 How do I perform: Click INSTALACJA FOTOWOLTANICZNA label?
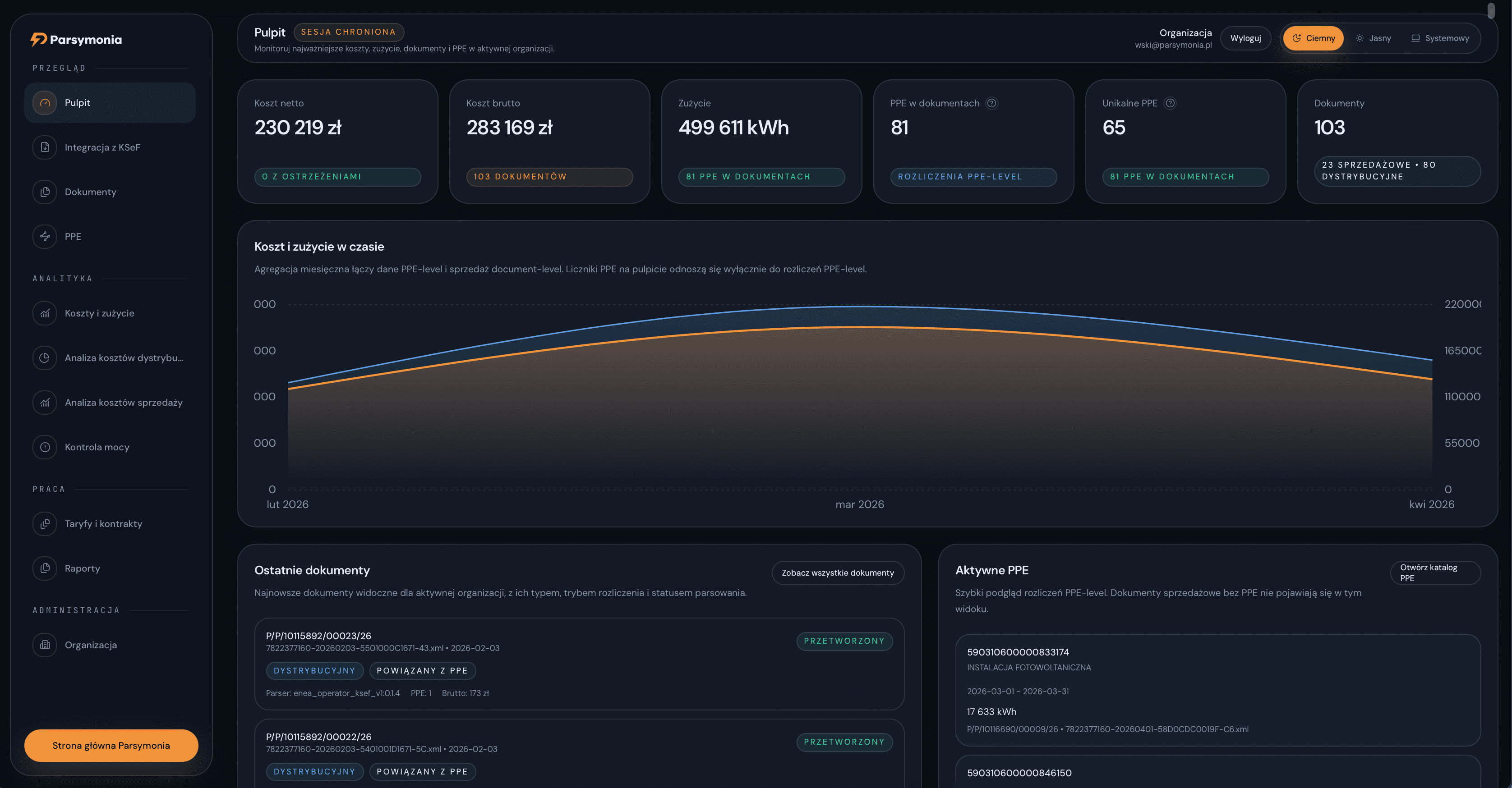1028,668
